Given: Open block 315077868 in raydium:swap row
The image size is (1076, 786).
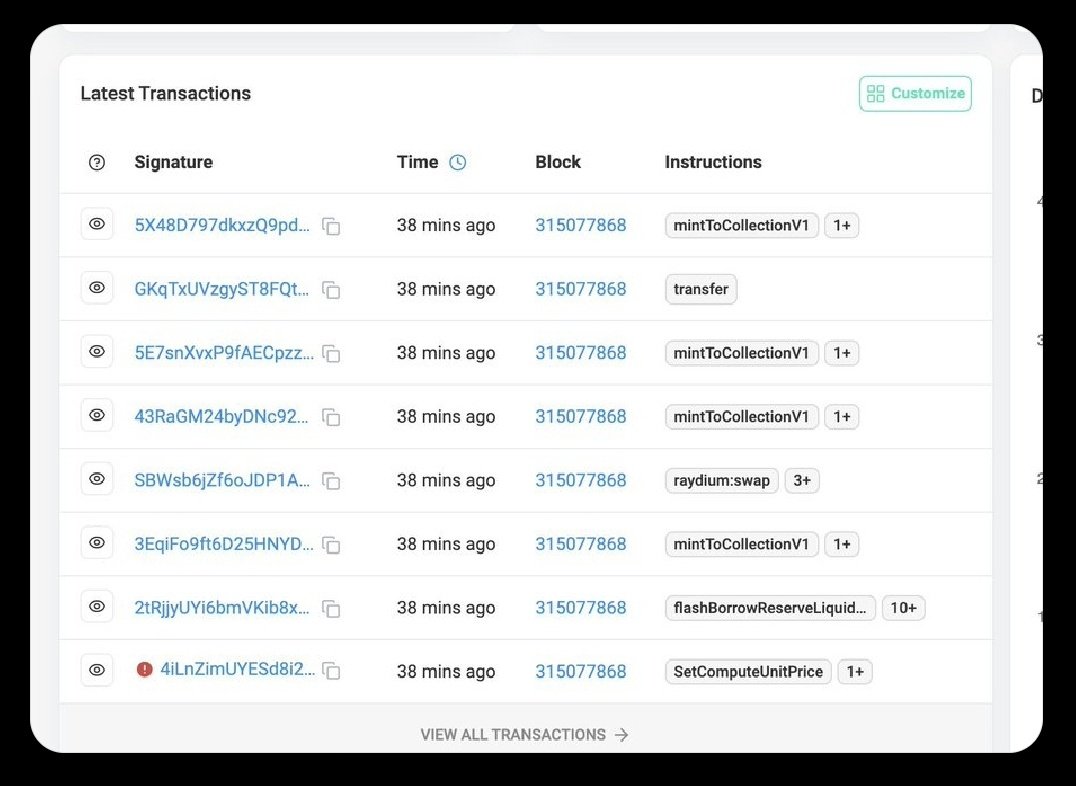Looking at the screenshot, I should pyautogui.click(x=581, y=481).
